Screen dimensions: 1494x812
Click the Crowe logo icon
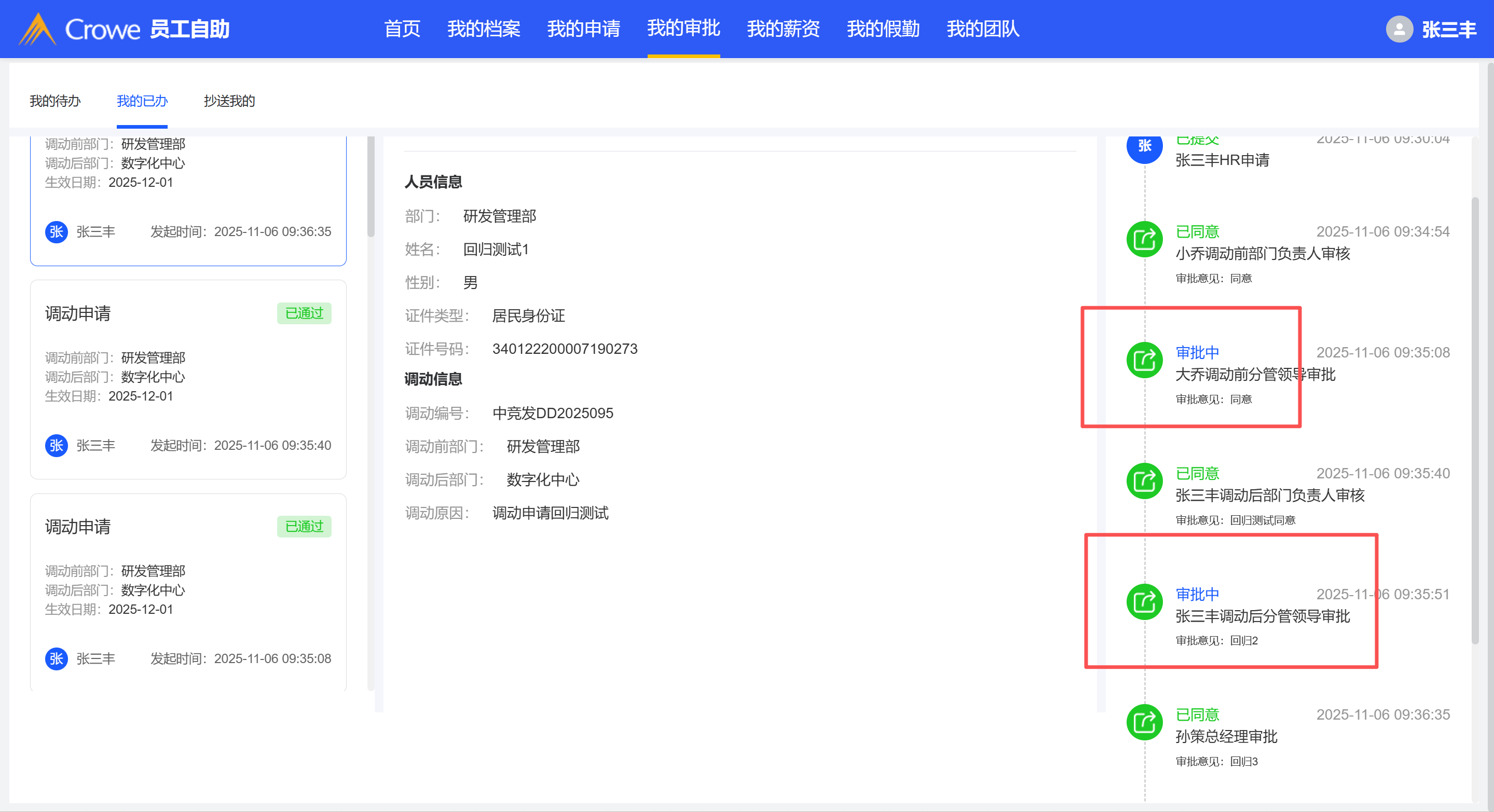tap(37, 29)
